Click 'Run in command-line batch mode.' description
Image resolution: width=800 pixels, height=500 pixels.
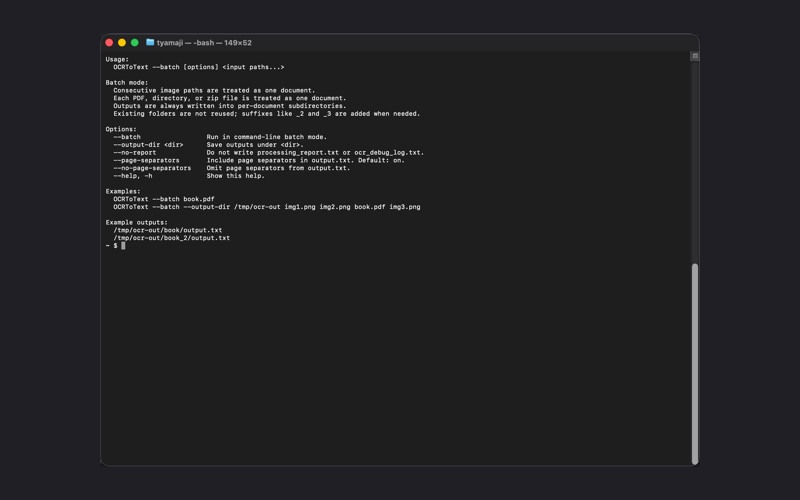tap(267, 137)
